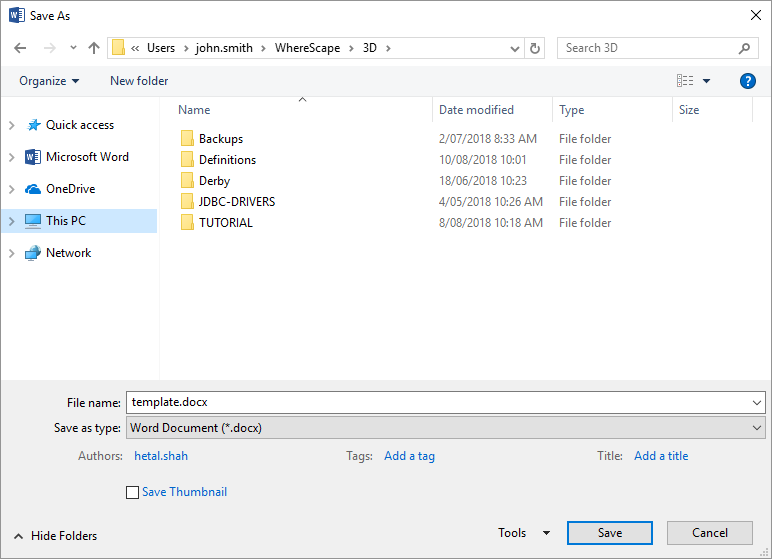The width and height of the screenshot is (772, 559).
Task: Collapse the pane with Hide Folders
Action: (x=56, y=536)
